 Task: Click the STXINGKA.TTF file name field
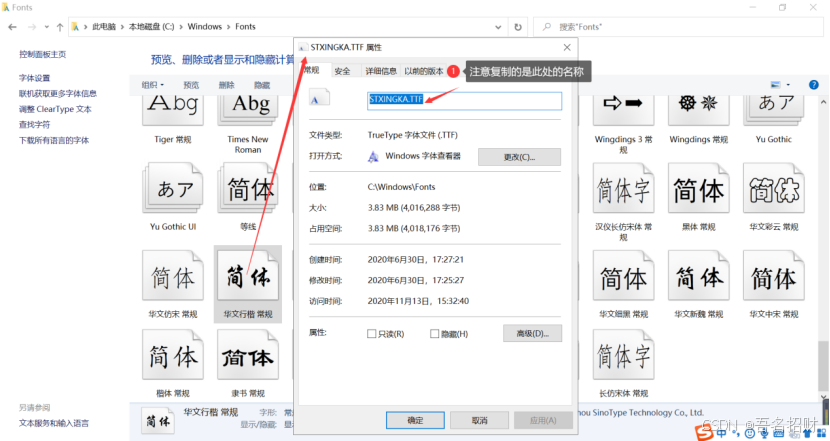click(x=464, y=101)
